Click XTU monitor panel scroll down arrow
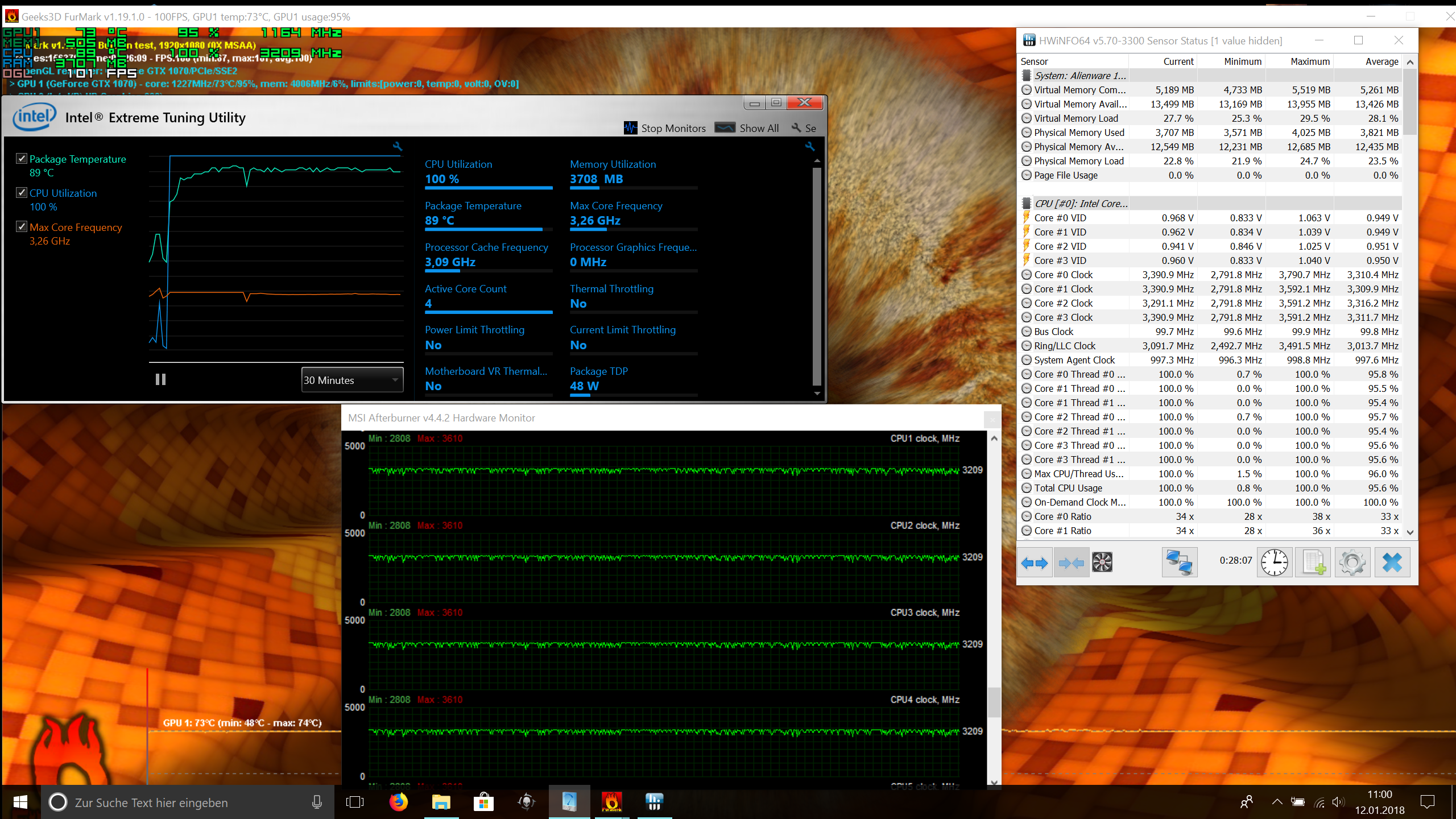This screenshot has height=819, width=1456. click(817, 394)
